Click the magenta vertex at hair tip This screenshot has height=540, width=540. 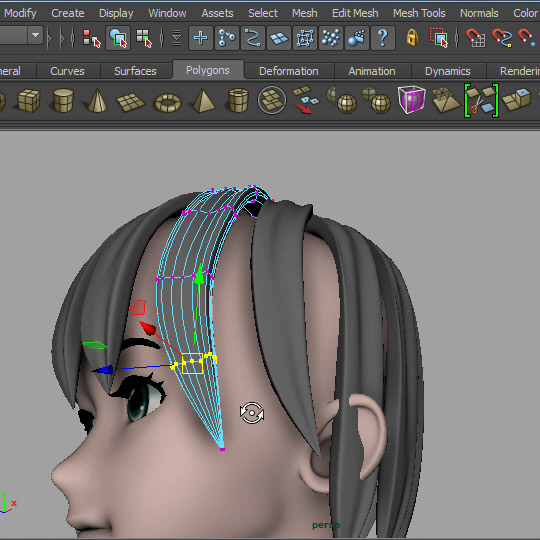[x=222, y=449]
